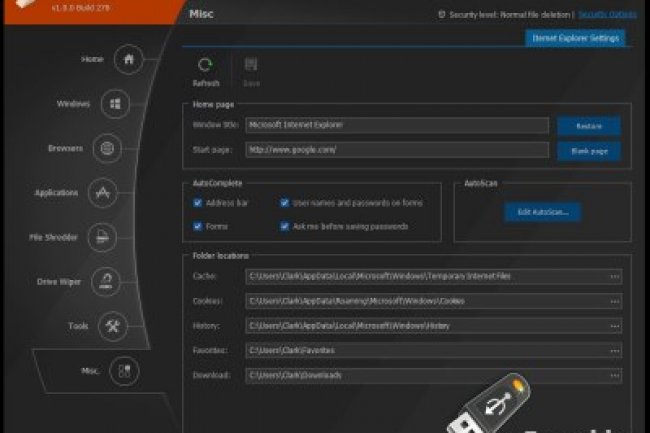650x433 pixels.
Task: Select the File Shredder menu label
Action: [x=53, y=237]
